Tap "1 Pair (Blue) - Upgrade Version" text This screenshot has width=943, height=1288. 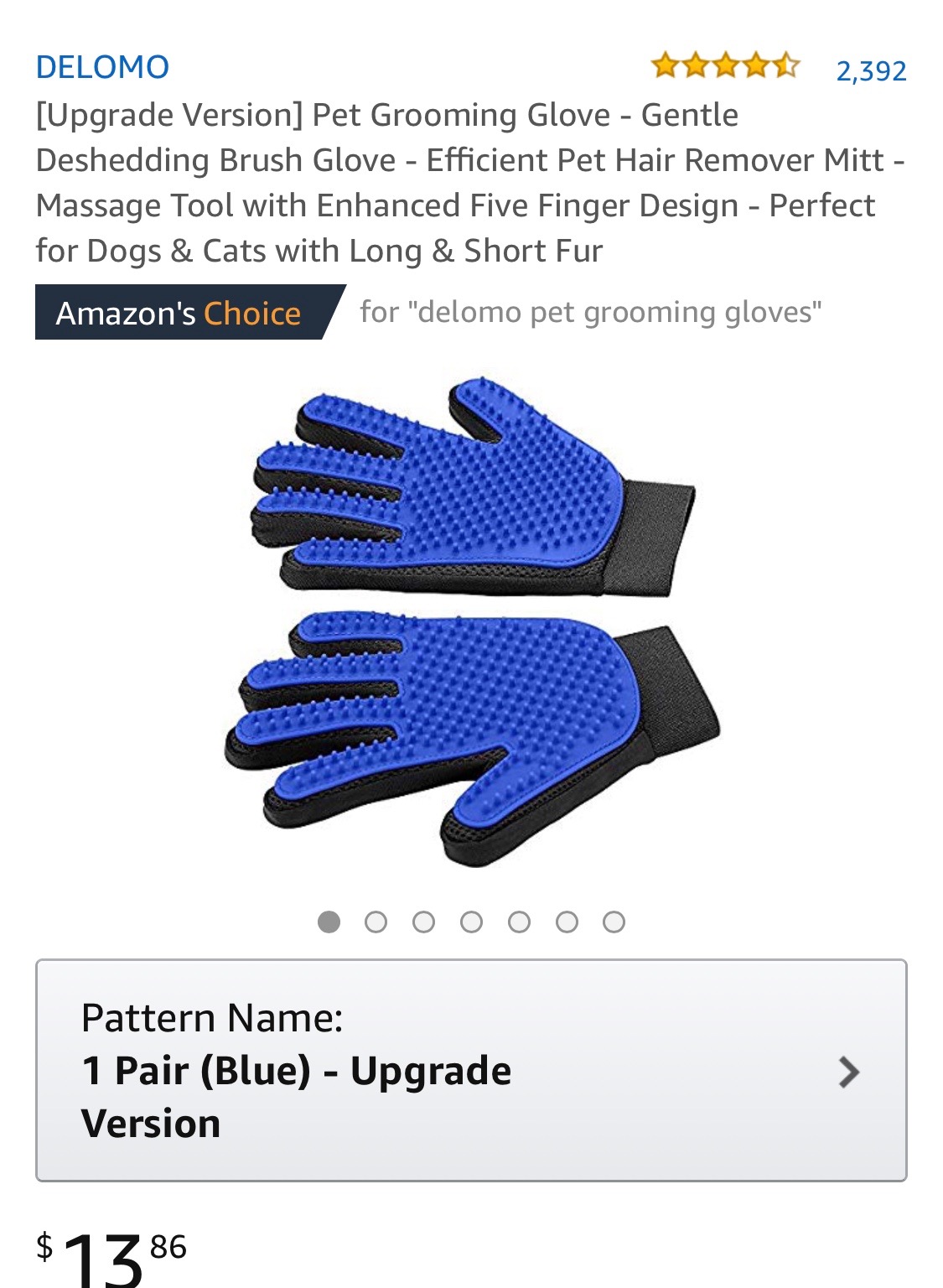(x=297, y=1097)
